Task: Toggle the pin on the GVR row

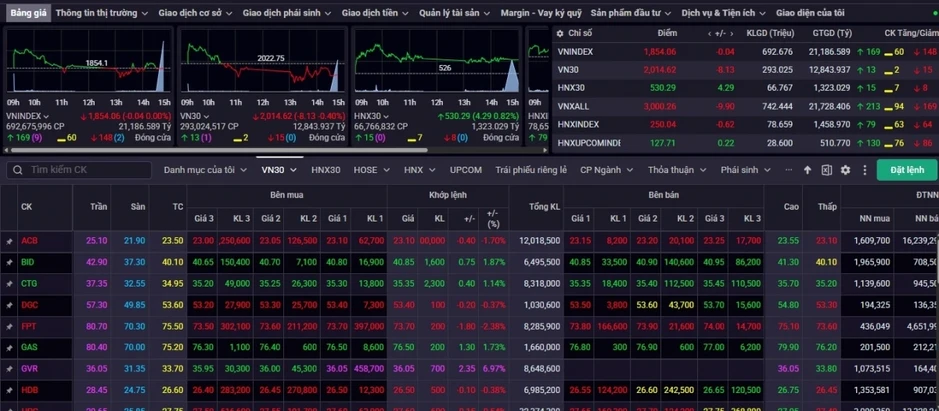Action: tap(9, 369)
